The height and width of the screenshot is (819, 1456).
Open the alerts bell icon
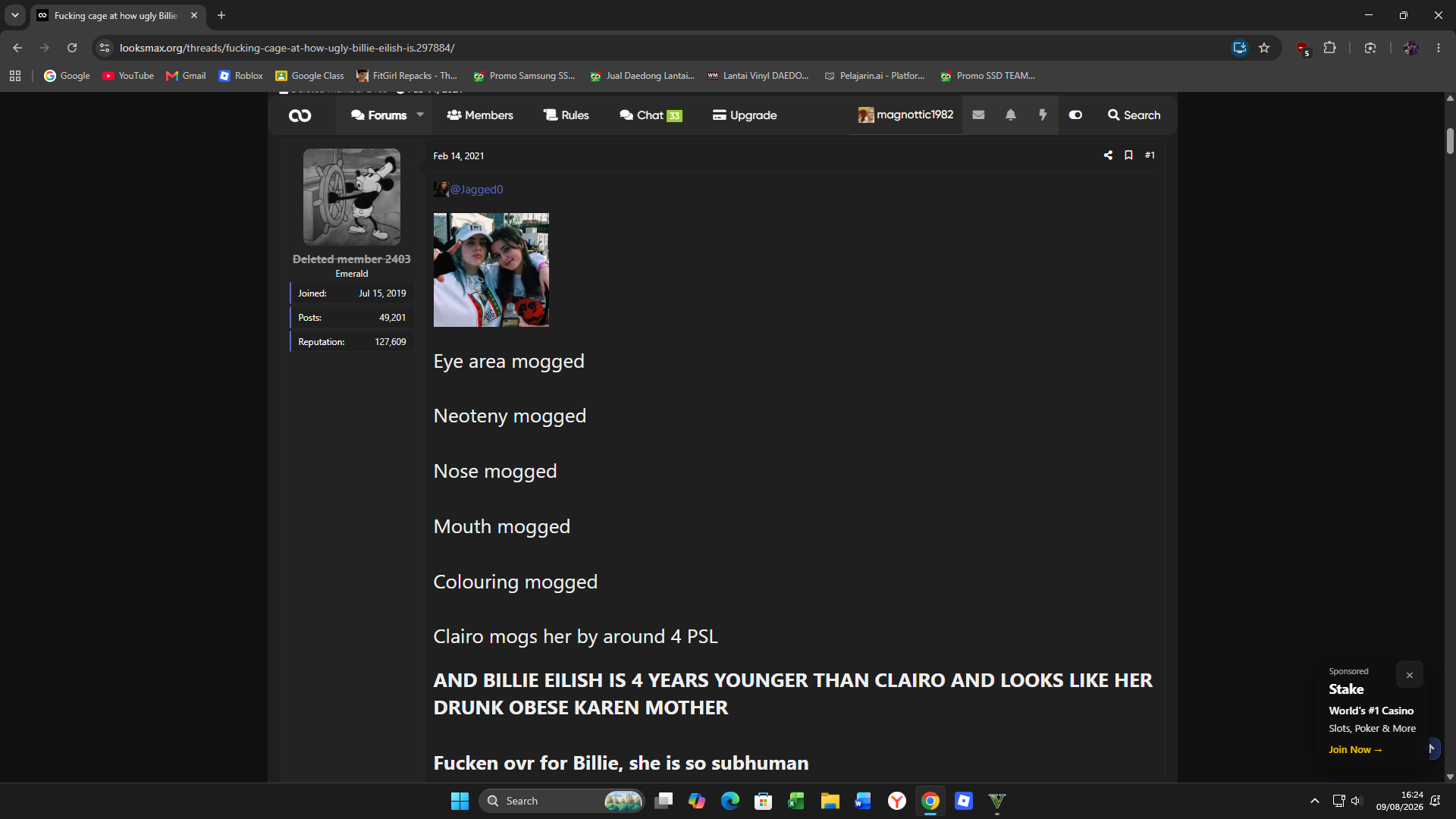[1011, 115]
